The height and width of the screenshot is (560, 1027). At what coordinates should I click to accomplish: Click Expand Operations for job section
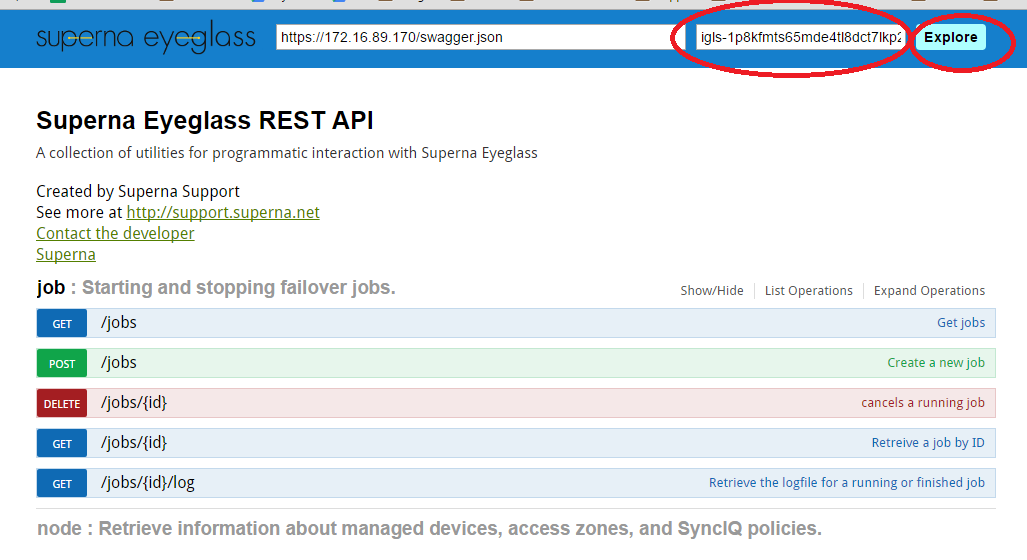pos(929,291)
